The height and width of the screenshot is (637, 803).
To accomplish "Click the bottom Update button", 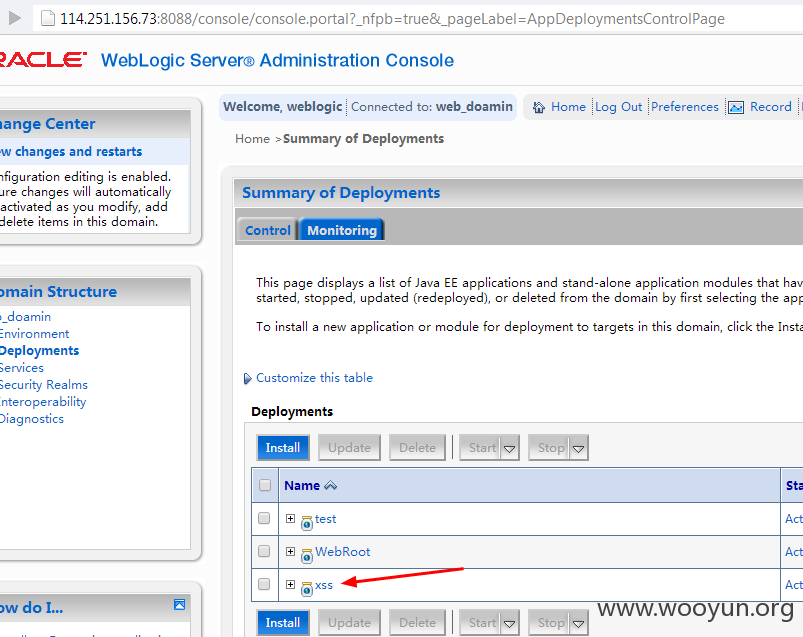I will click(x=349, y=623).
